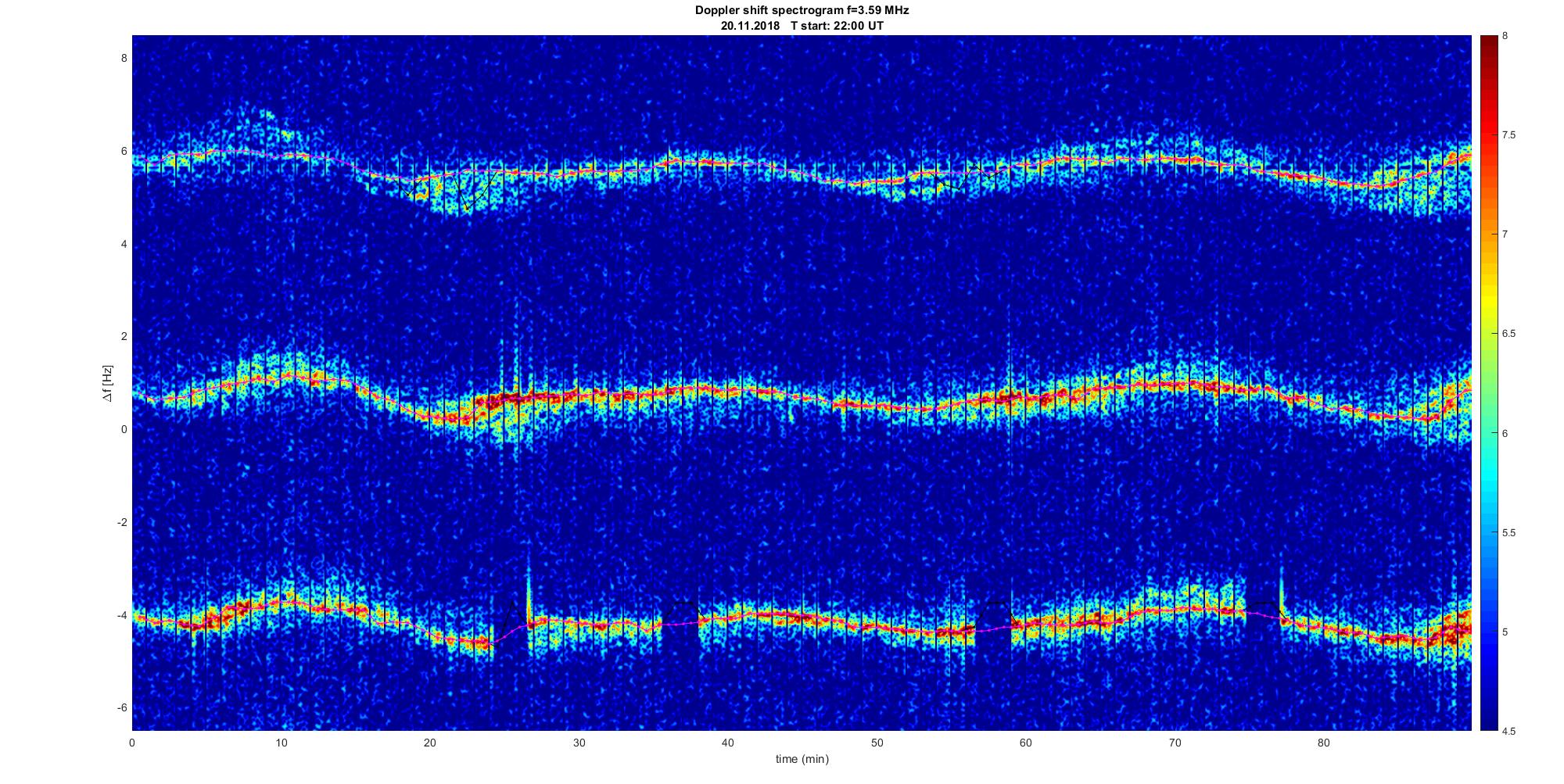Click the y-axis tick label '-2'

(x=121, y=522)
